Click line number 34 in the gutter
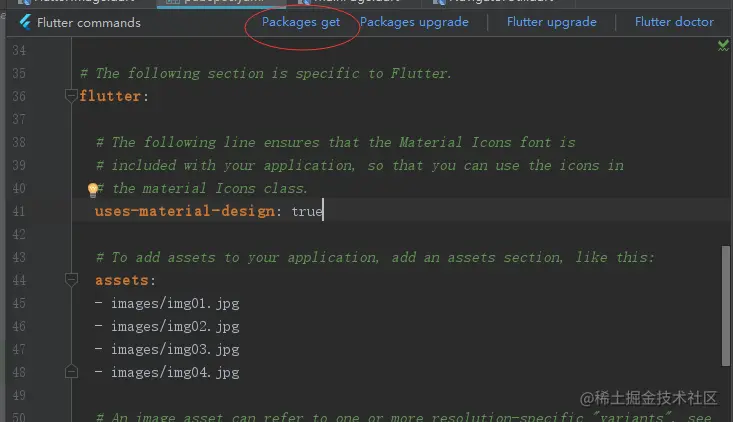This screenshot has width=733, height=422. tap(19, 50)
